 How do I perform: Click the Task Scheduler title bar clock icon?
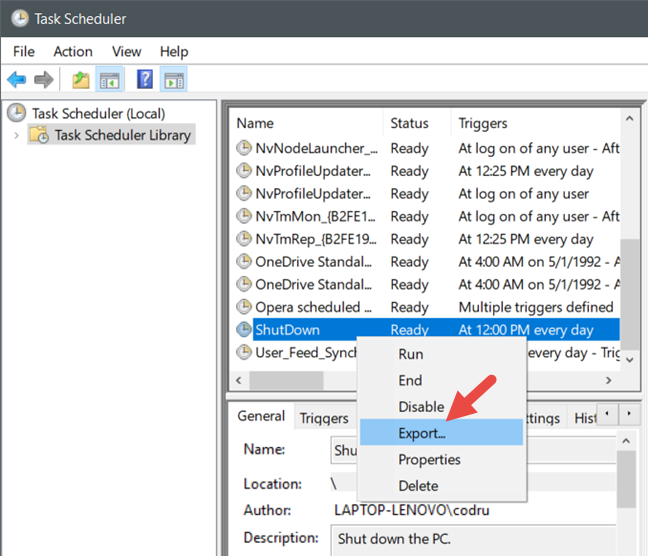[19, 19]
